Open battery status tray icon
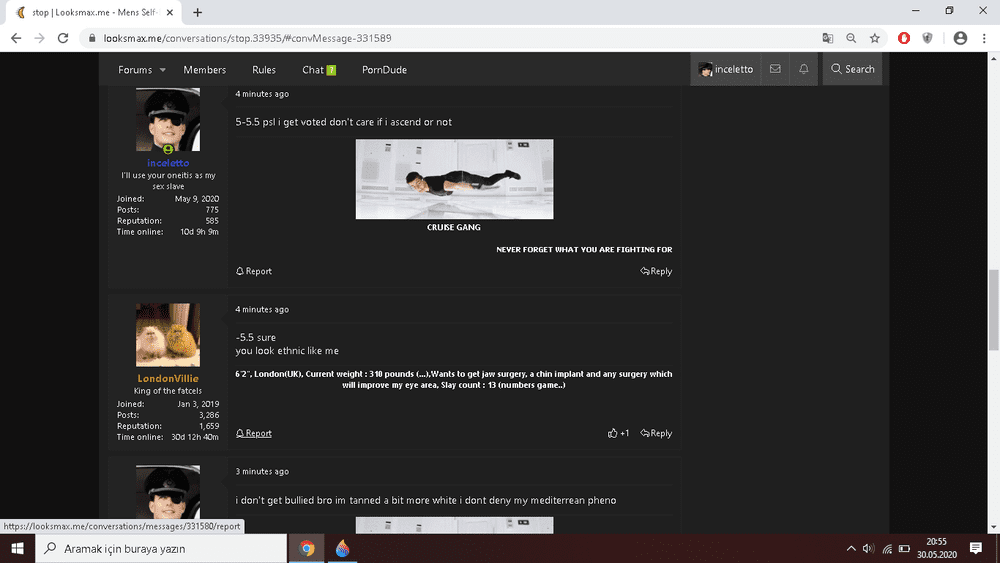1000x563 pixels. pos(904,548)
